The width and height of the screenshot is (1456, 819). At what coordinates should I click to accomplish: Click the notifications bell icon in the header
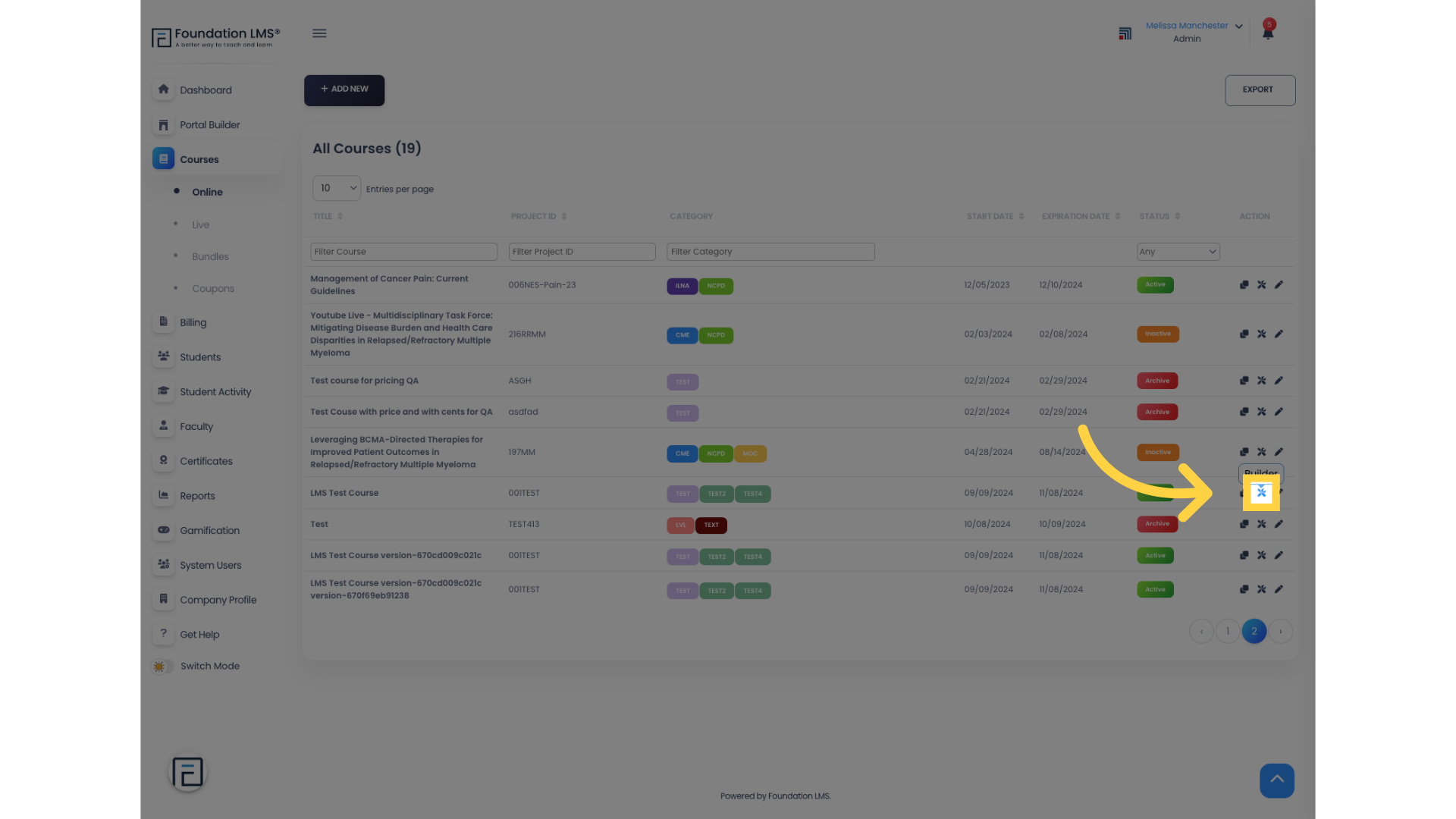[1268, 32]
